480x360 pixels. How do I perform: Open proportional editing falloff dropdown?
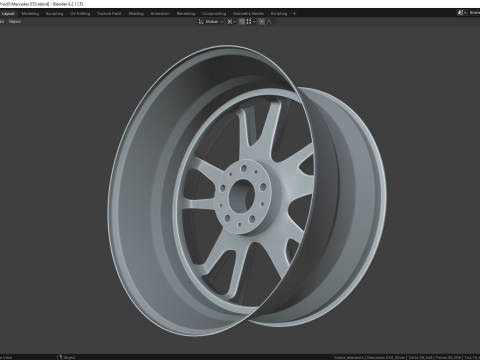tap(271, 22)
